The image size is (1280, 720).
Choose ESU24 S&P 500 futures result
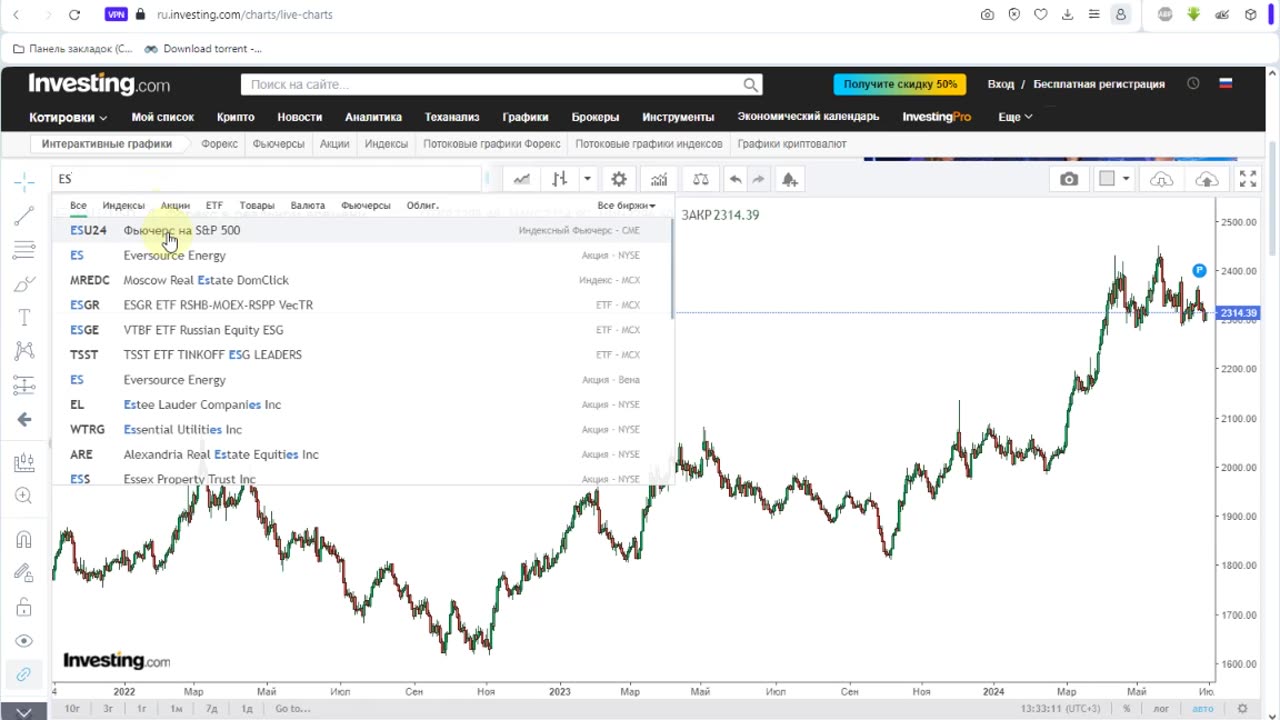pos(362,230)
